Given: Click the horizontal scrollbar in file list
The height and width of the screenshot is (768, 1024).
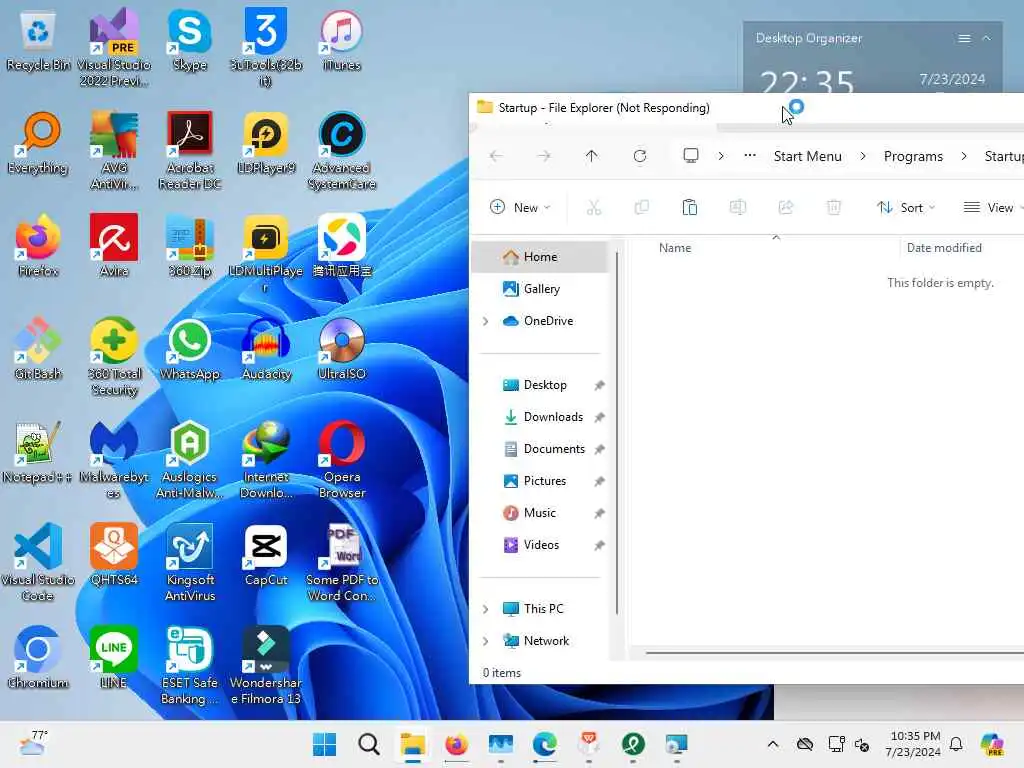Looking at the screenshot, I should point(835,652).
